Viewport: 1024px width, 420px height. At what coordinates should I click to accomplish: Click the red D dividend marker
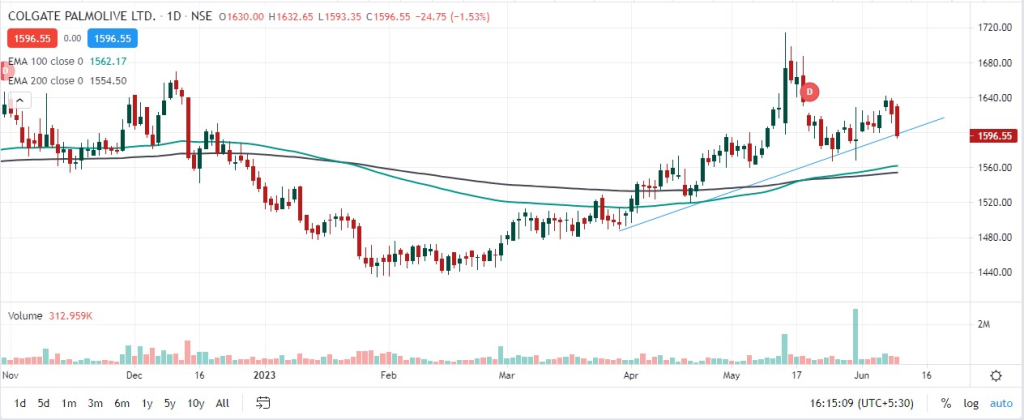[x=810, y=92]
